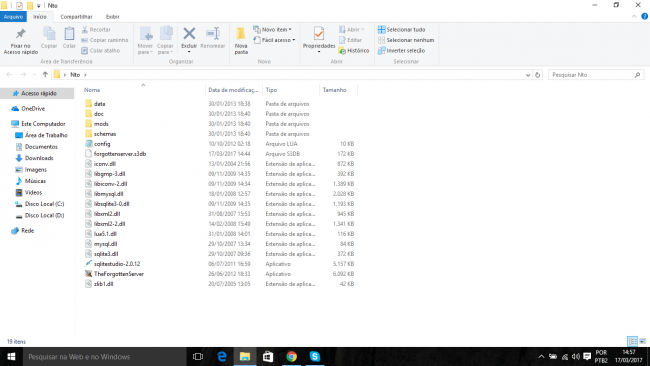Click Selecionar nenhum
This screenshot has height=366, width=650.
[406, 40]
